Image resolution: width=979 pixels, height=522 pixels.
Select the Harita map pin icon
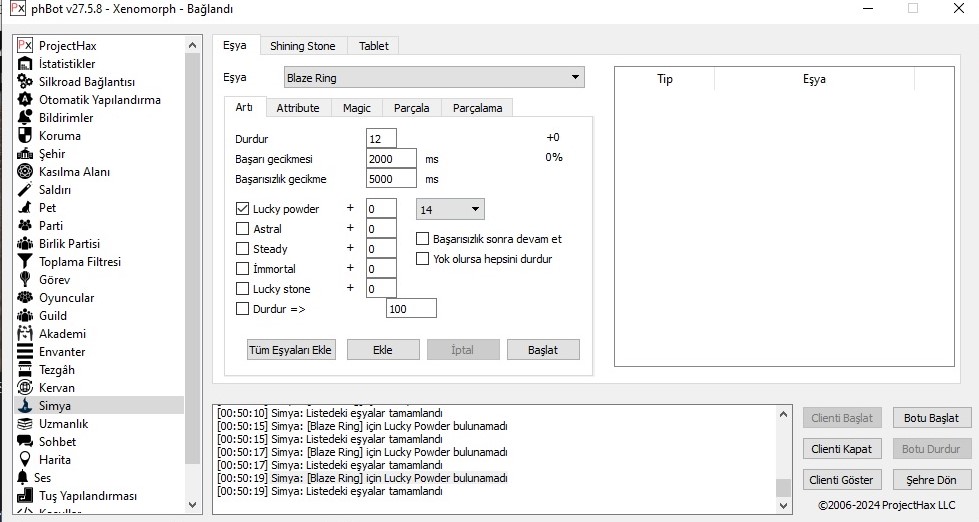25,459
